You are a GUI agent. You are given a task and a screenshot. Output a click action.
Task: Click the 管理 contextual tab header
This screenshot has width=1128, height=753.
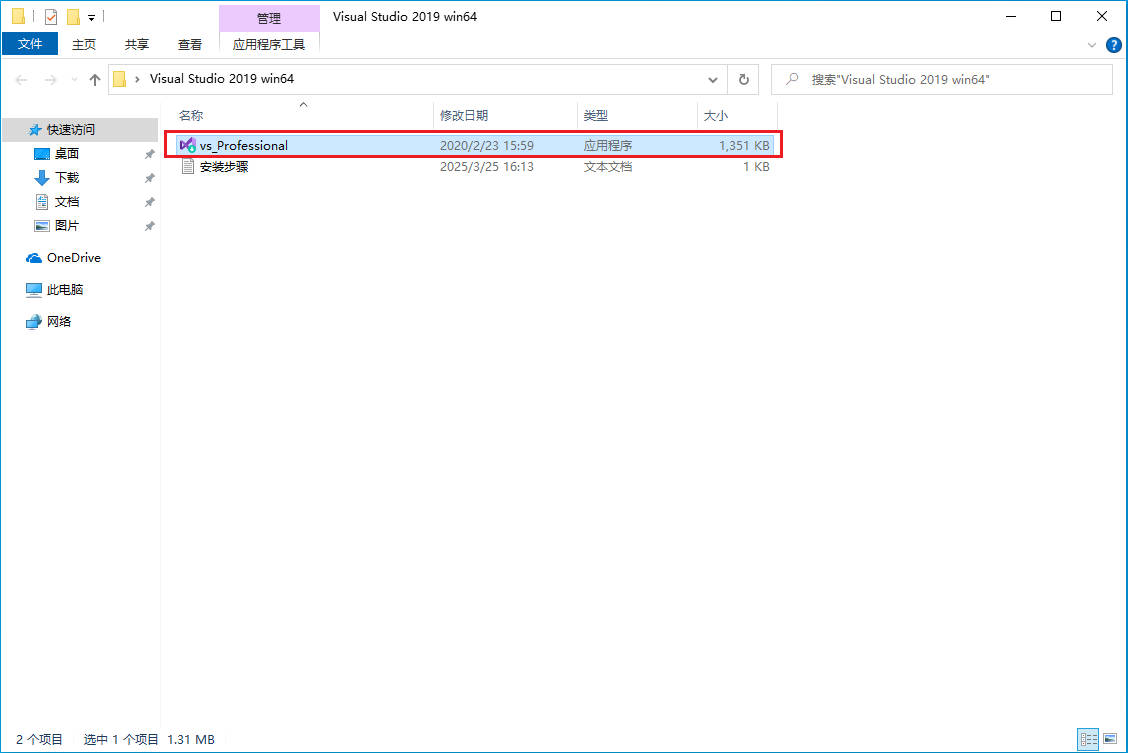point(269,18)
